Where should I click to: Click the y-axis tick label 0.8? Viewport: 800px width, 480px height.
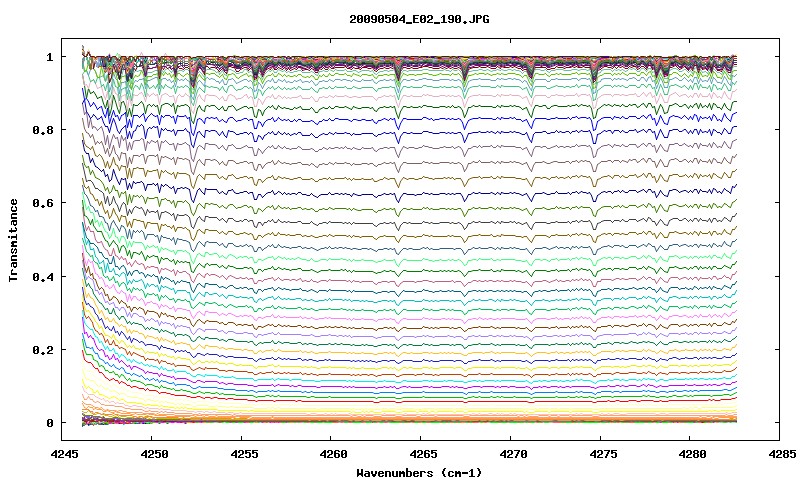(x=43, y=130)
